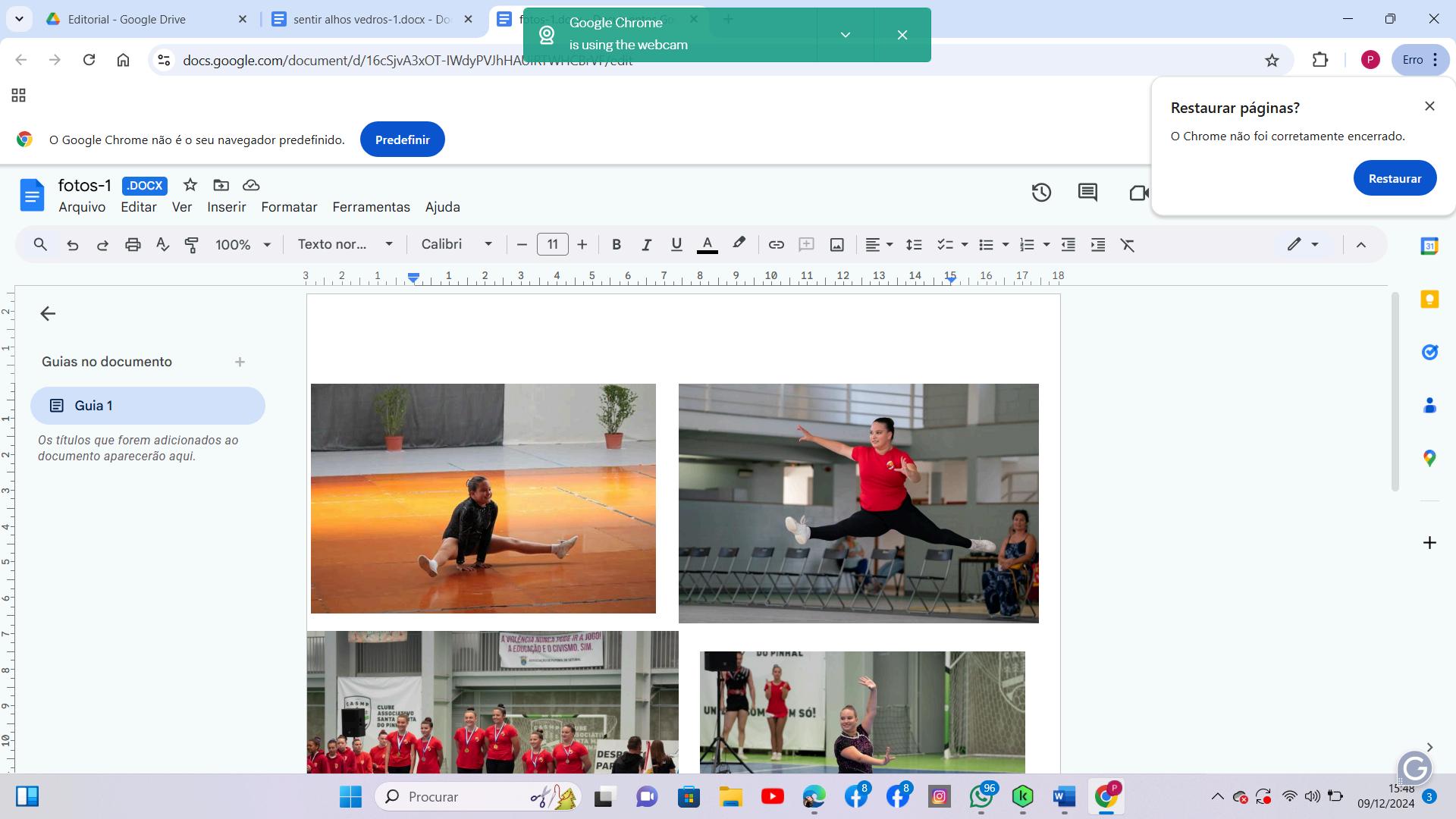The image size is (1456, 819).
Task: Click the Predefinir button
Action: click(x=402, y=140)
